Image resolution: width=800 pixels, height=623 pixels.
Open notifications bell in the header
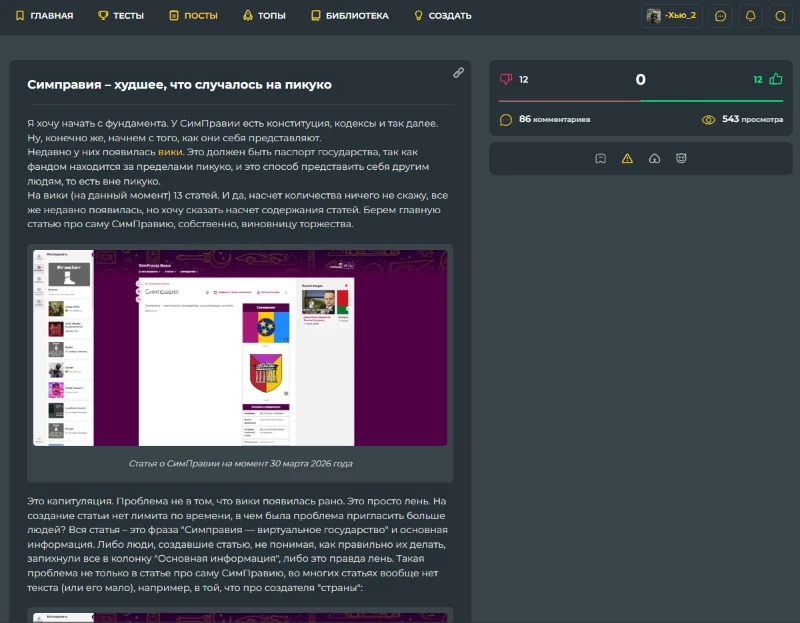point(751,16)
